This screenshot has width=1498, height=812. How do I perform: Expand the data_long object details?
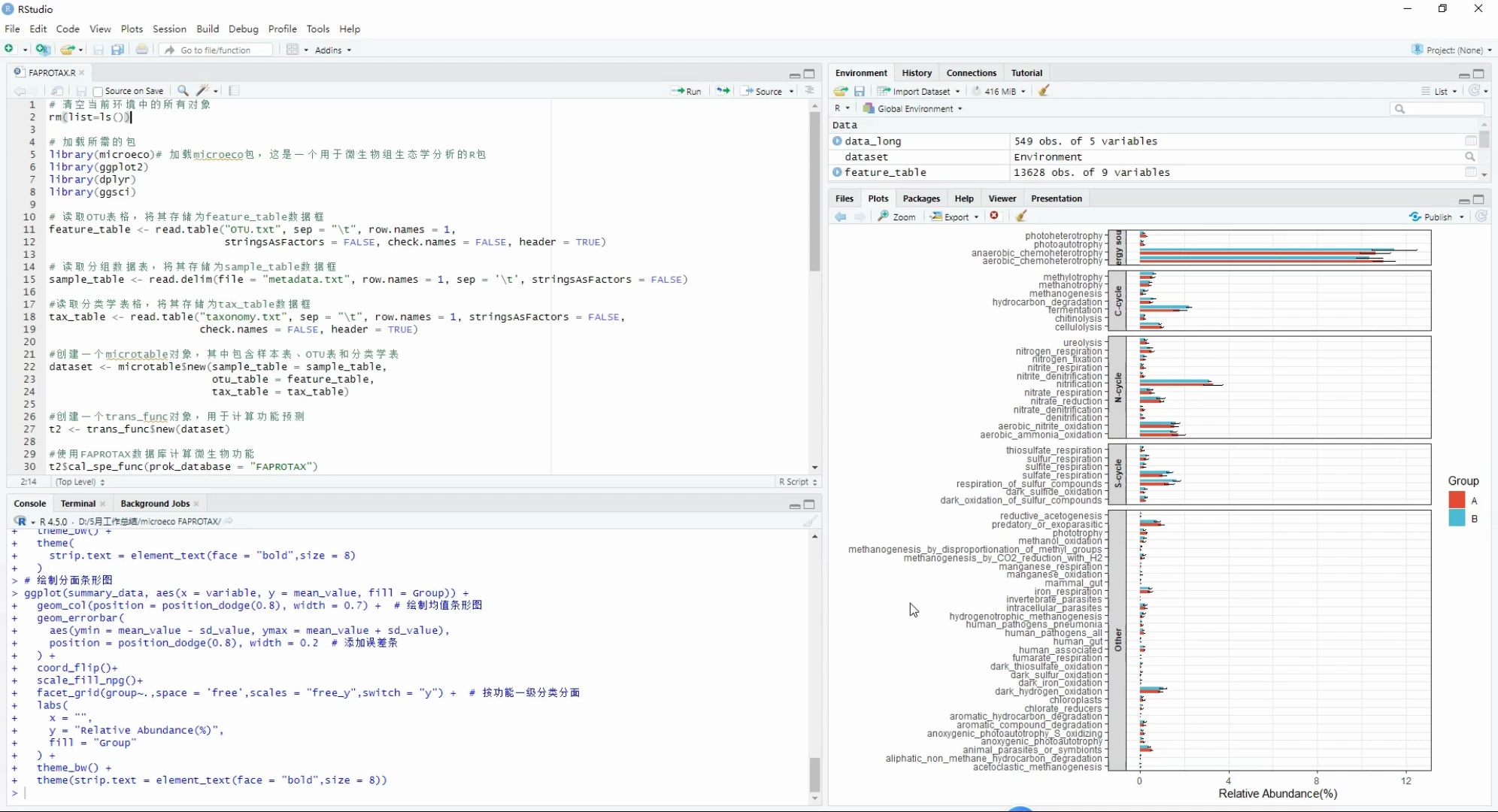[837, 141]
